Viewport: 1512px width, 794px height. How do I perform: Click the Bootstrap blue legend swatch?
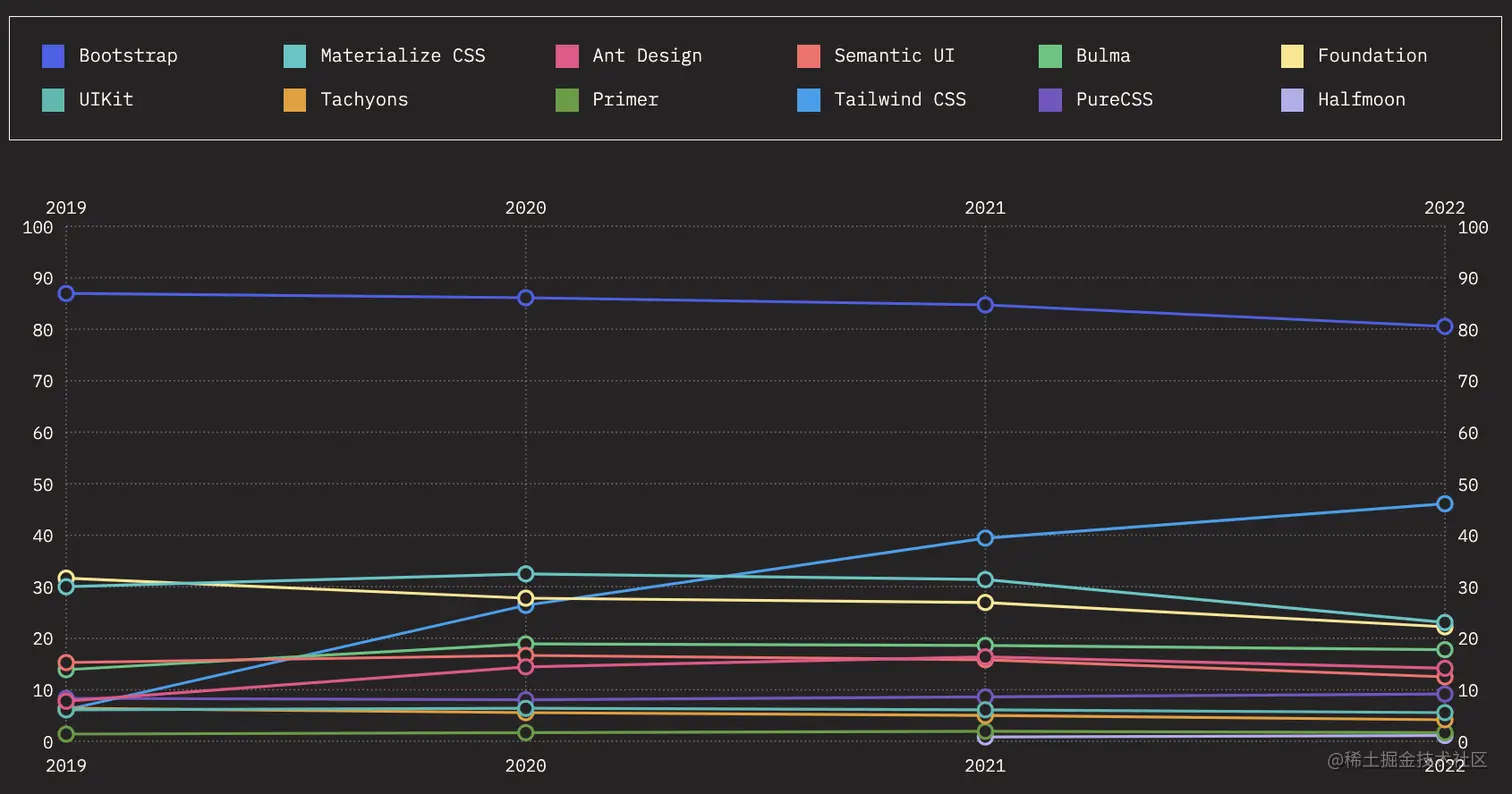click(x=53, y=56)
